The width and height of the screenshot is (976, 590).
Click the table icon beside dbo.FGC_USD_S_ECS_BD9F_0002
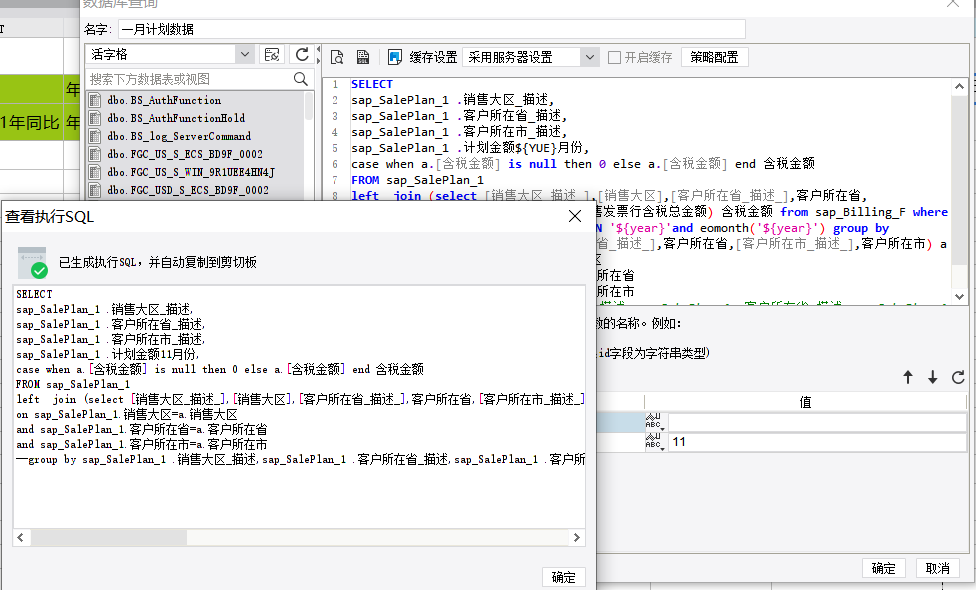pyautogui.click(x=95, y=190)
